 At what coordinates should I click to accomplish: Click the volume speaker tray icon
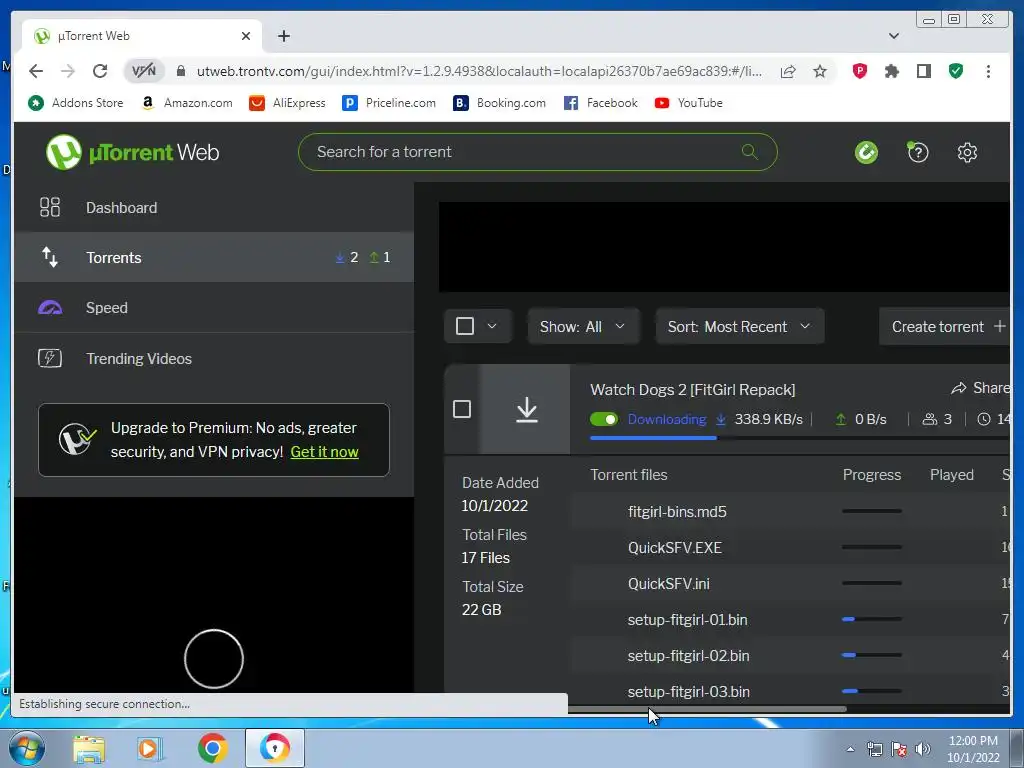922,749
